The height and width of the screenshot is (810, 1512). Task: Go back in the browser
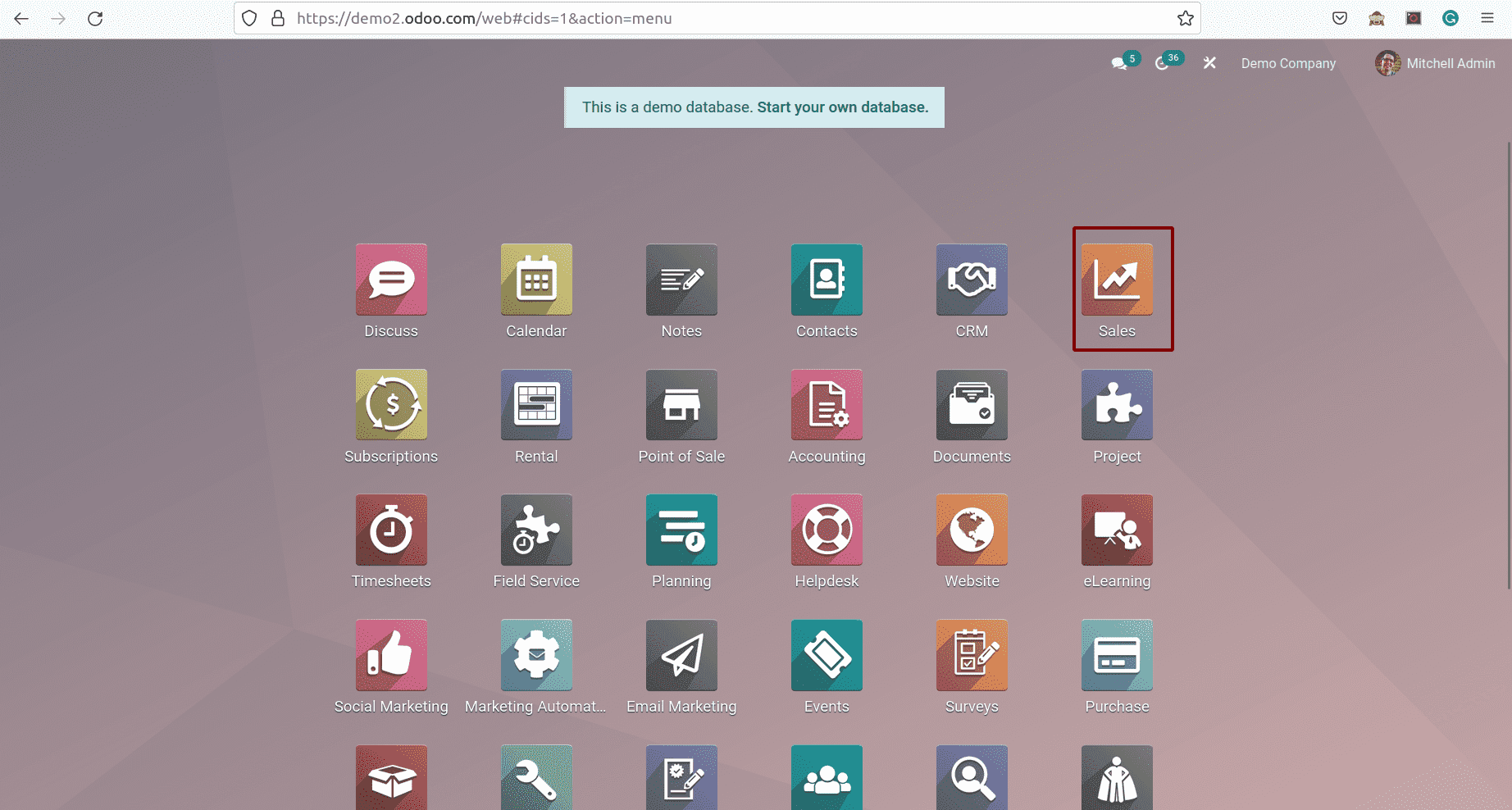pos(21,18)
